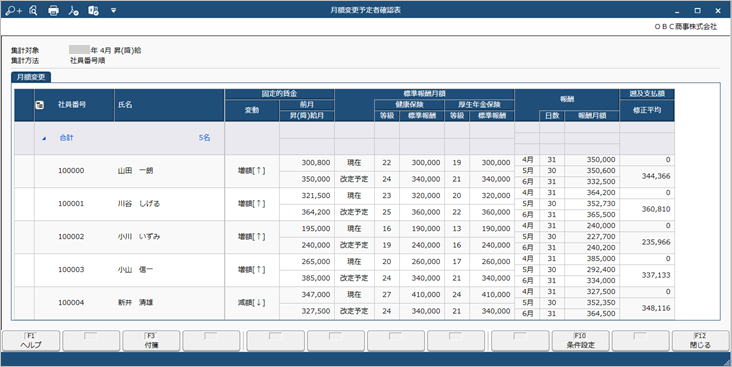Image resolution: width=732 pixels, height=367 pixels.
Task: Click the company name ＯＢＣ商事株式会社
Action: click(685, 27)
